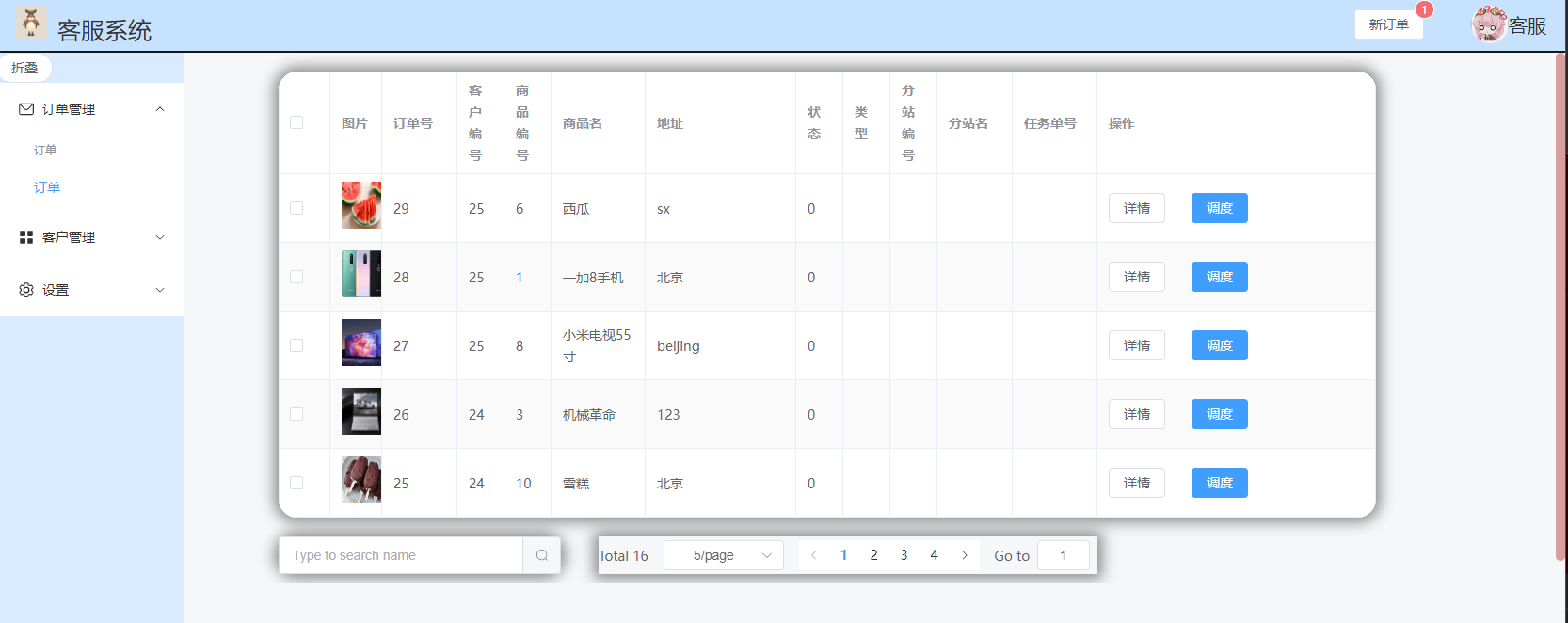
Task: Click 调度 for the 雪糕 order
Action: (1220, 483)
